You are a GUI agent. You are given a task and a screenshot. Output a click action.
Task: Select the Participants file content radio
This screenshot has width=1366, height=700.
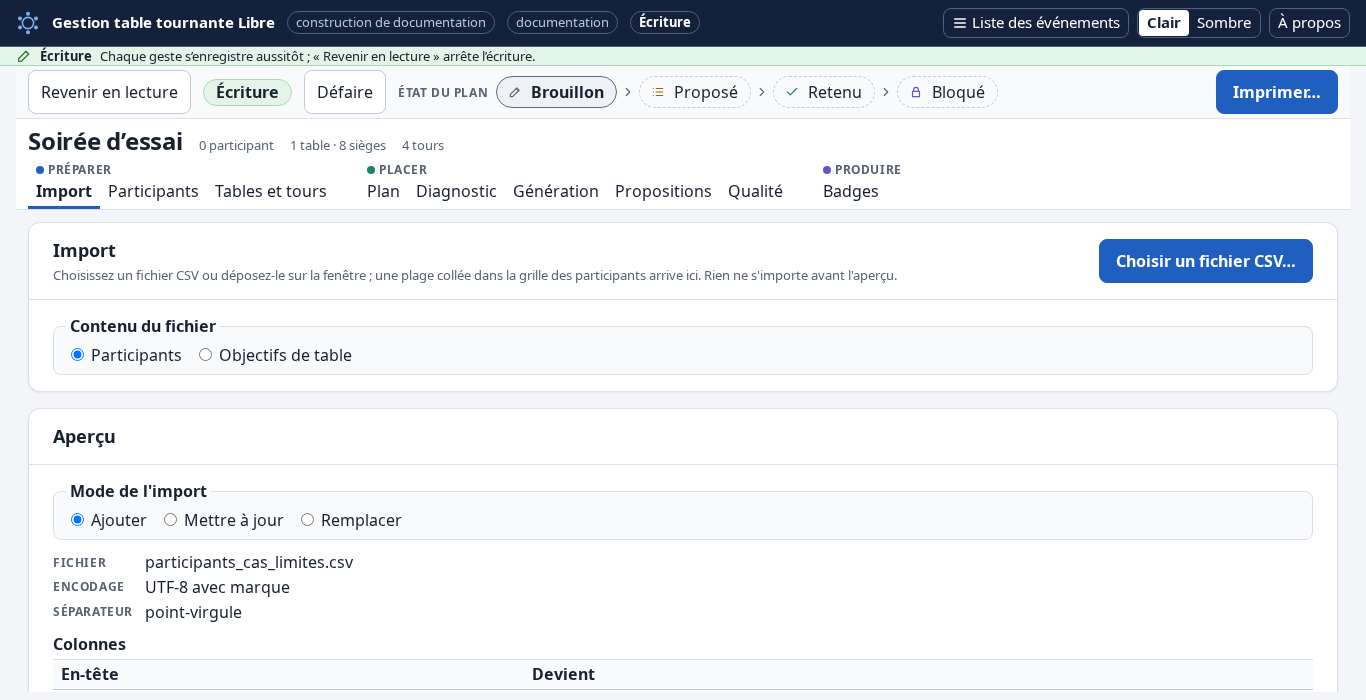pyautogui.click(x=77, y=355)
